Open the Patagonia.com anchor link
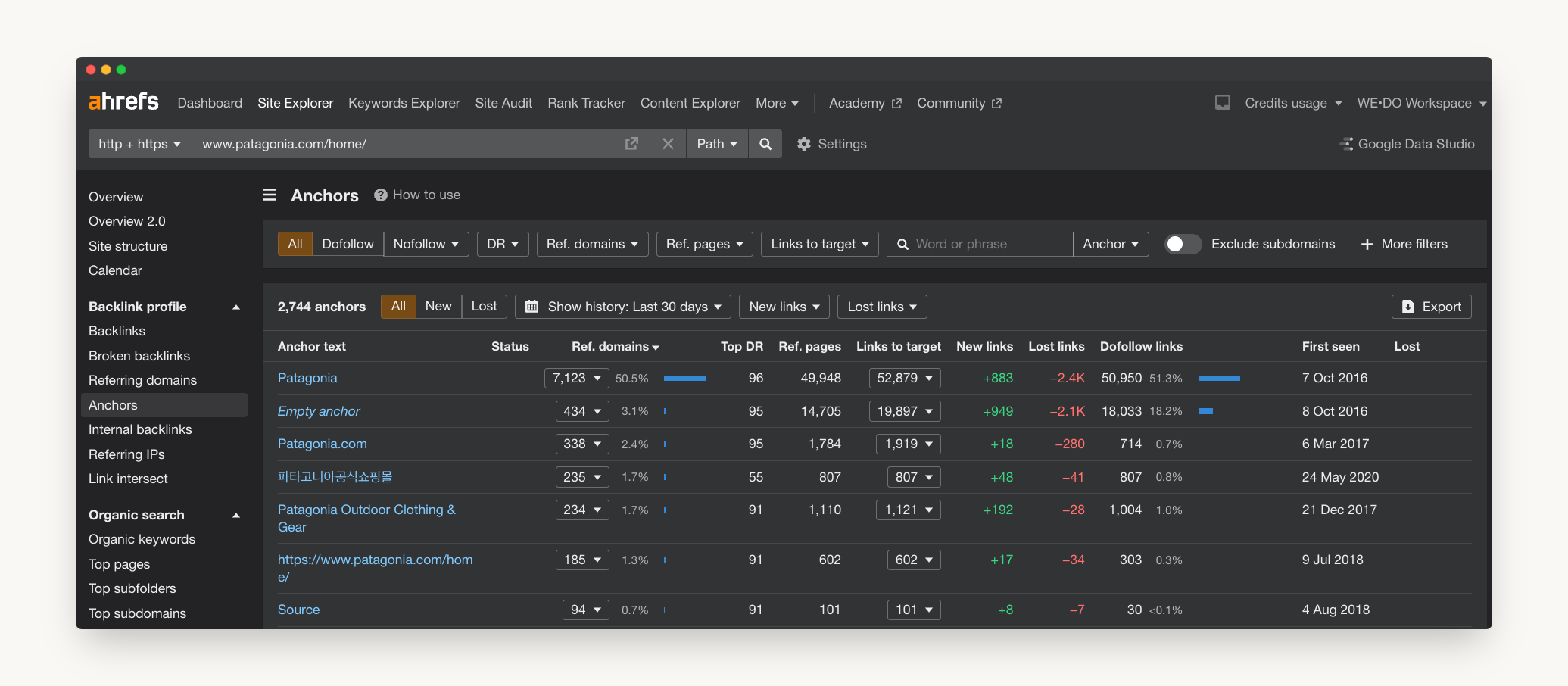 pos(322,444)
